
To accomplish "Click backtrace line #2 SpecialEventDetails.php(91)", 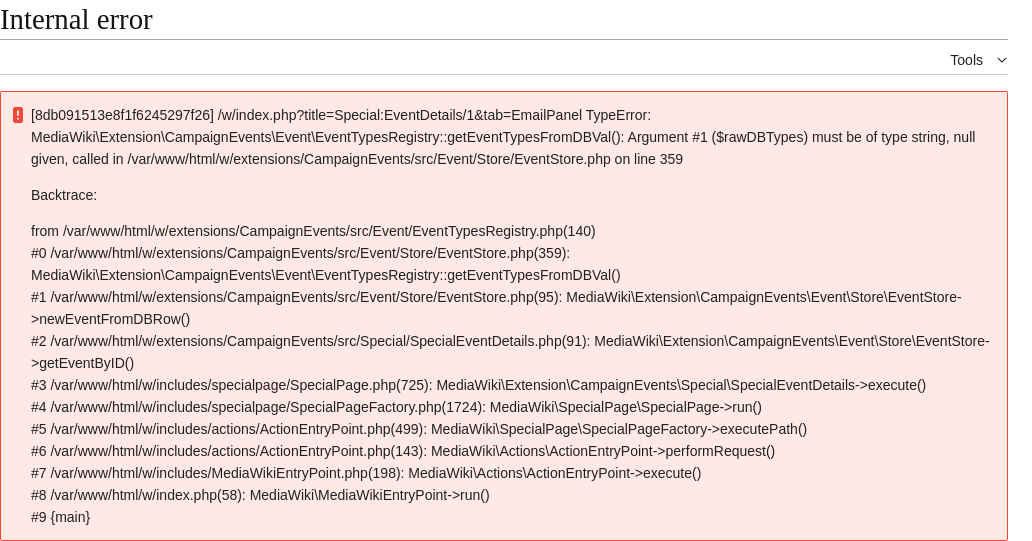I will 510,352.
